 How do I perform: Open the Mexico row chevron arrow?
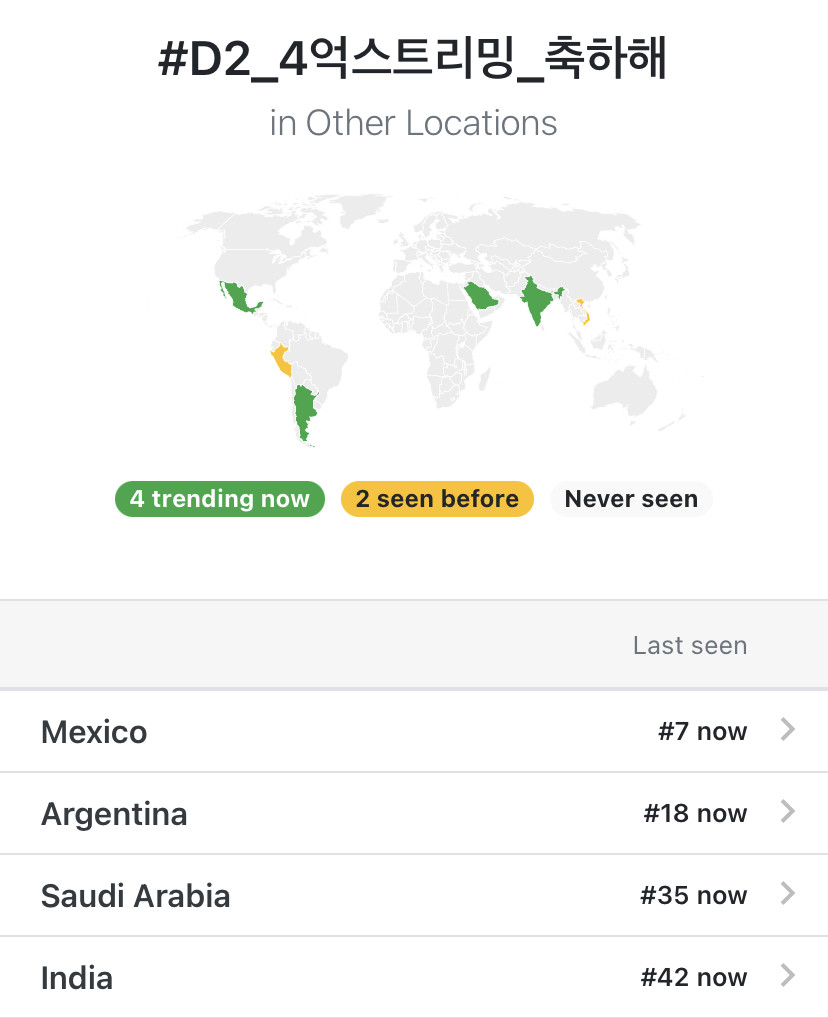pyautogui.click(x=788, y=730)
